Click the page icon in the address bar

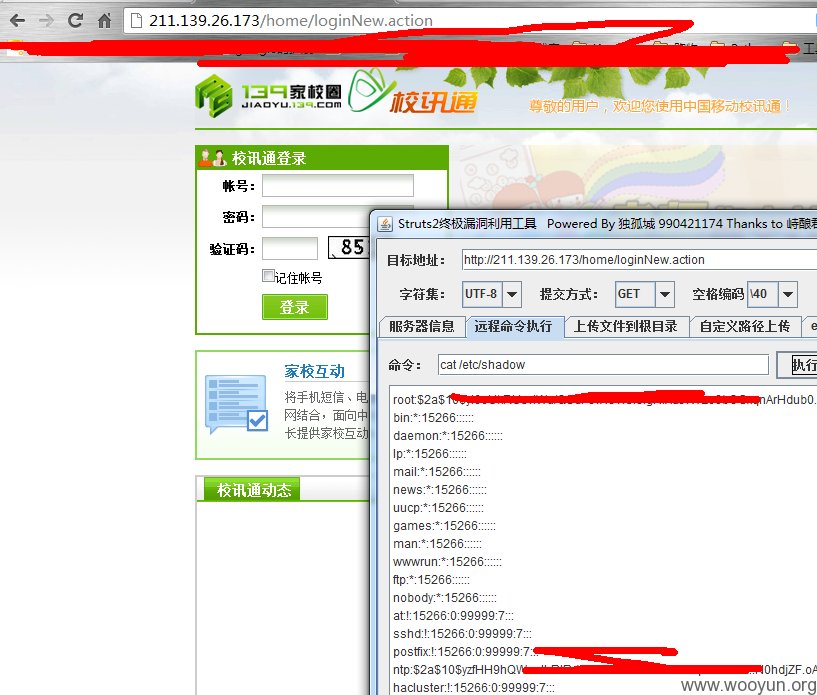137,21
